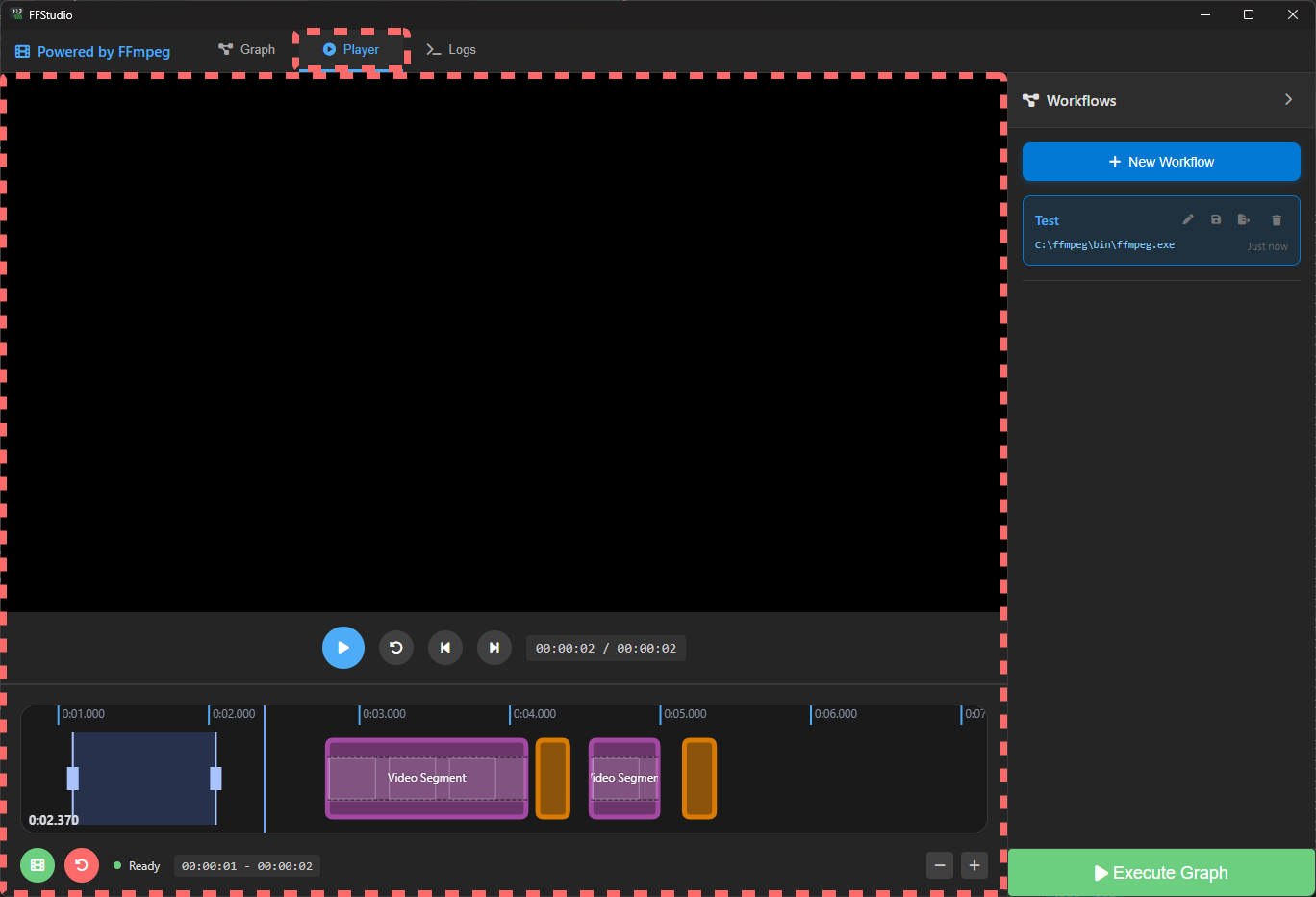Save the Test workflow with floppy icon
The image size is (1316, 897).
(x=1216, y=219)
